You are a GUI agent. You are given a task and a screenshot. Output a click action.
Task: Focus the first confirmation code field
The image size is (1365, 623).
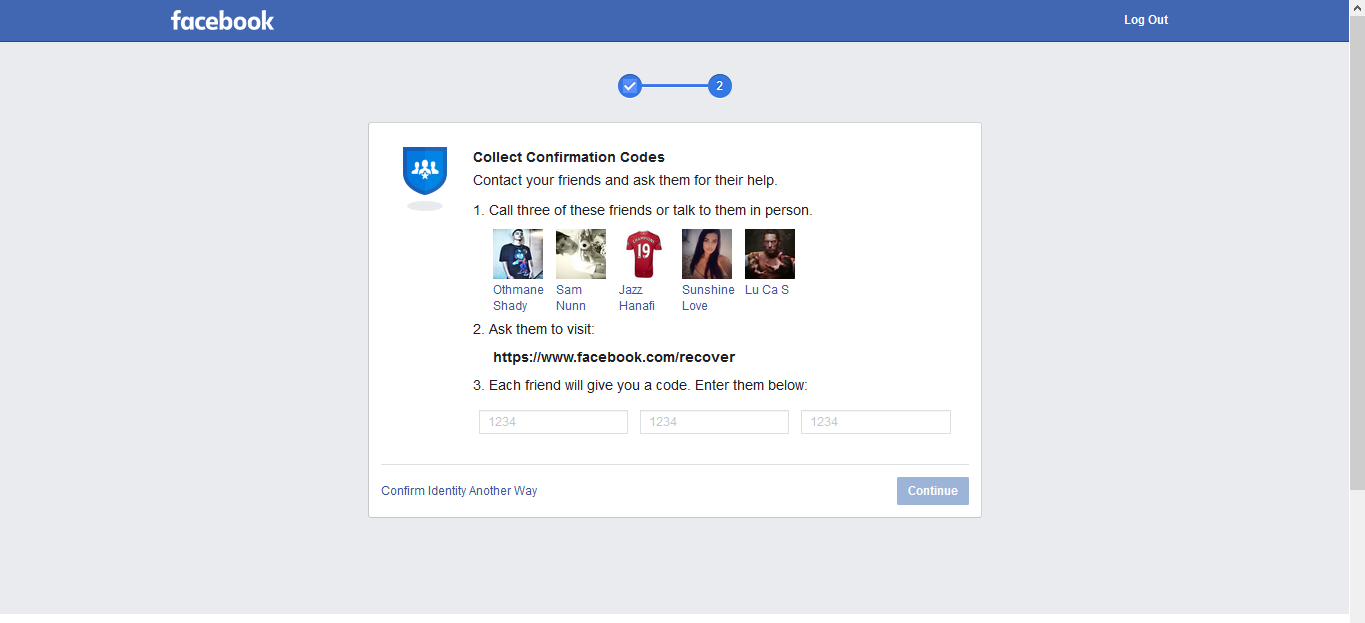[554, 422]
